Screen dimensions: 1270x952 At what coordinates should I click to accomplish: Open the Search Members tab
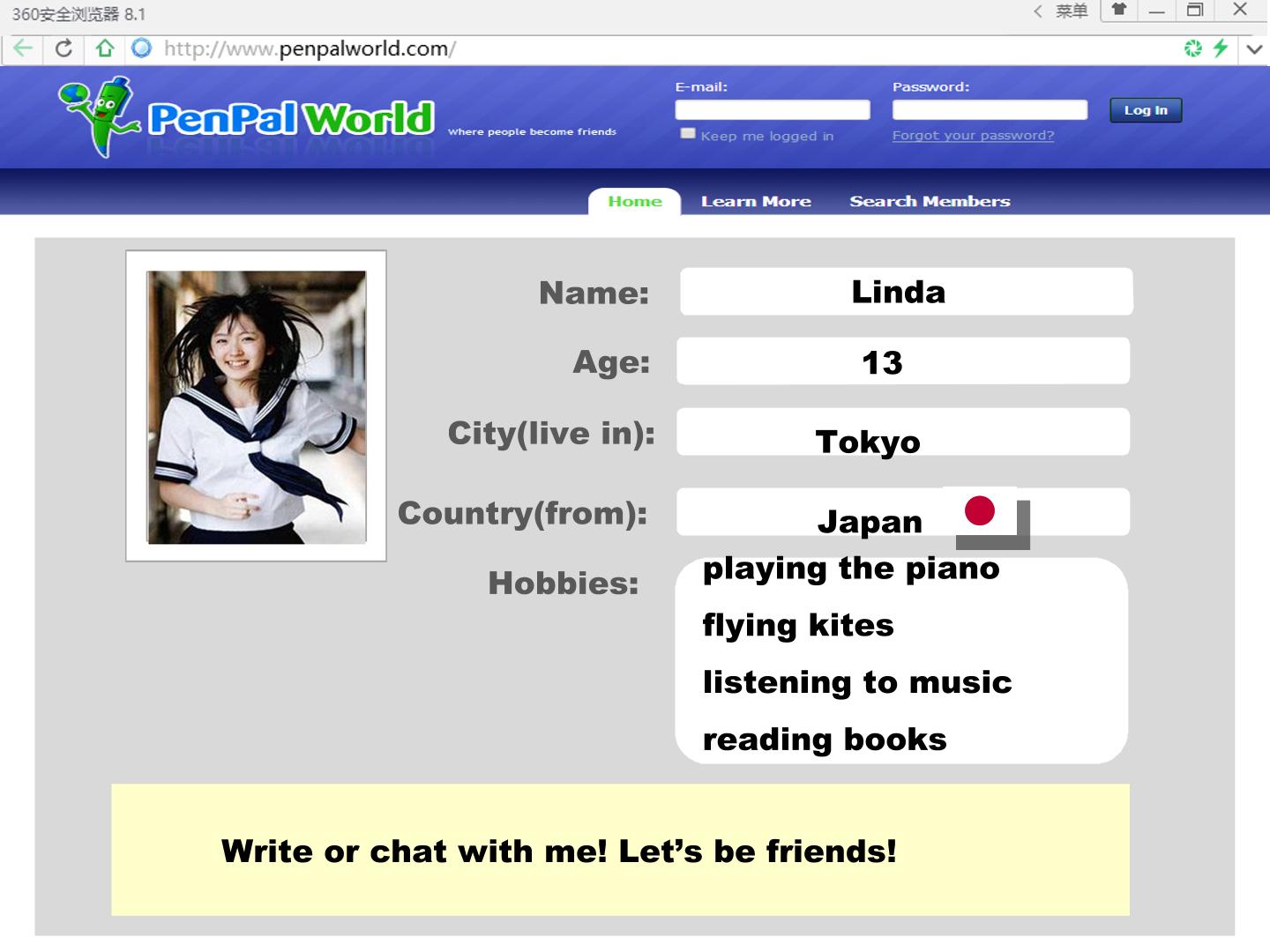930,201
